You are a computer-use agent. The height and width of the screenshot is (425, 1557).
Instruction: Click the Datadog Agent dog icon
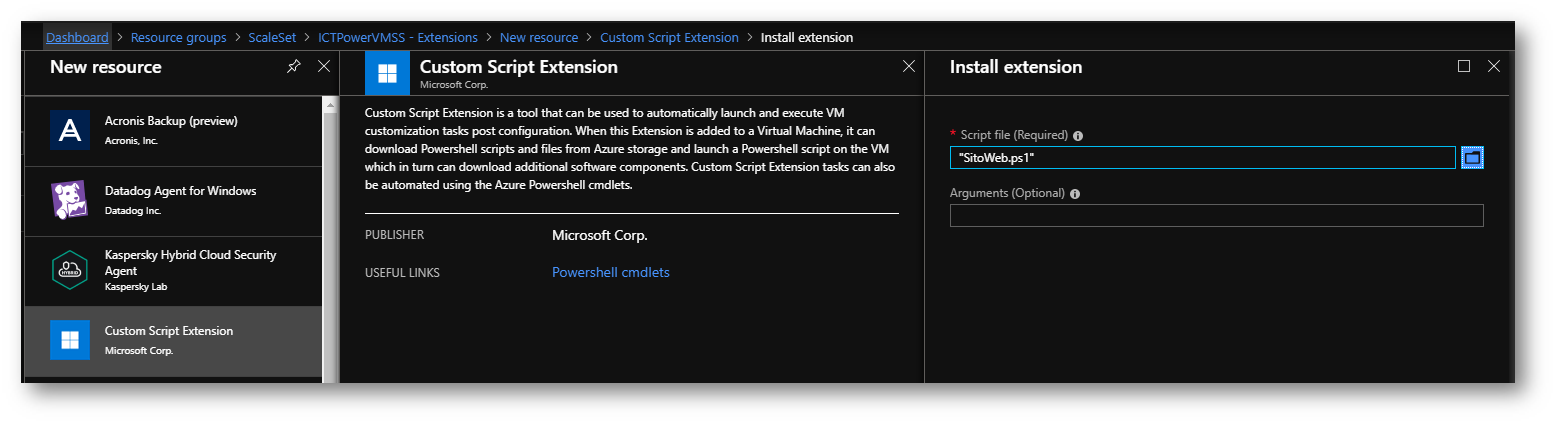70,200
